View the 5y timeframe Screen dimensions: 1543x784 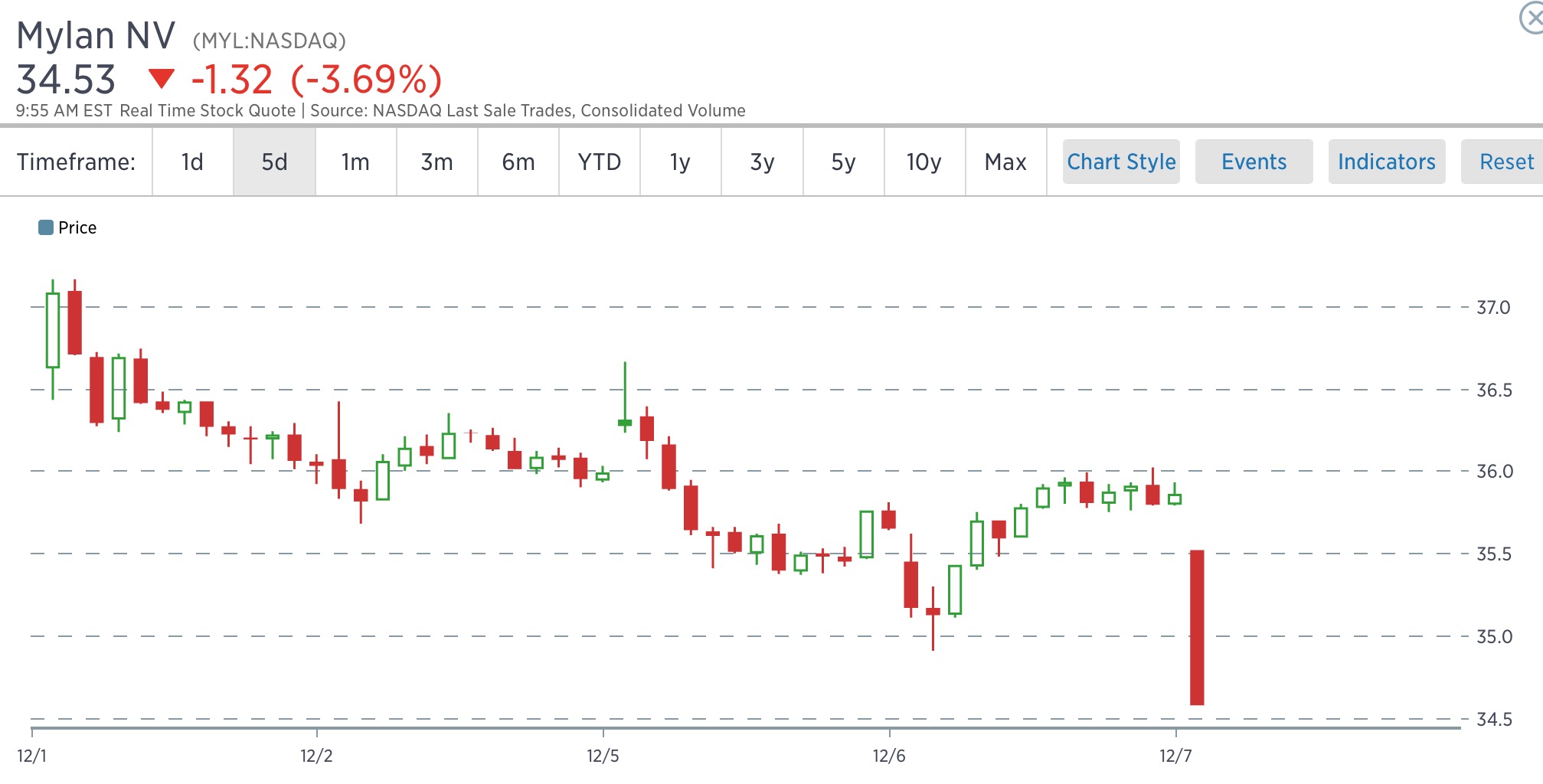[843, 162]
